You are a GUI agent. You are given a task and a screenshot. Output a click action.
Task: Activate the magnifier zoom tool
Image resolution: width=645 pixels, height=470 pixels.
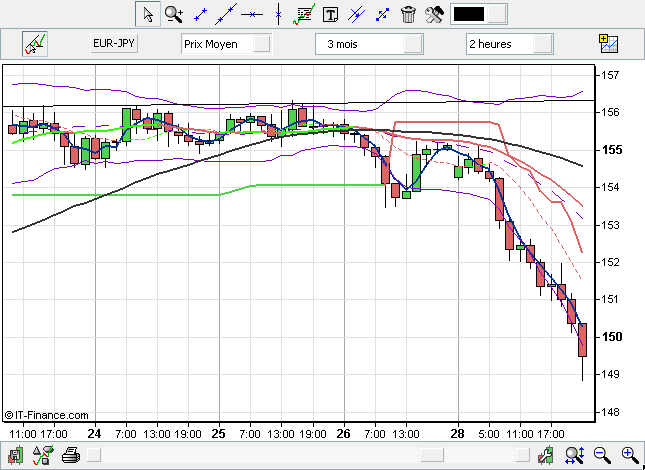(x=174, y=14)
